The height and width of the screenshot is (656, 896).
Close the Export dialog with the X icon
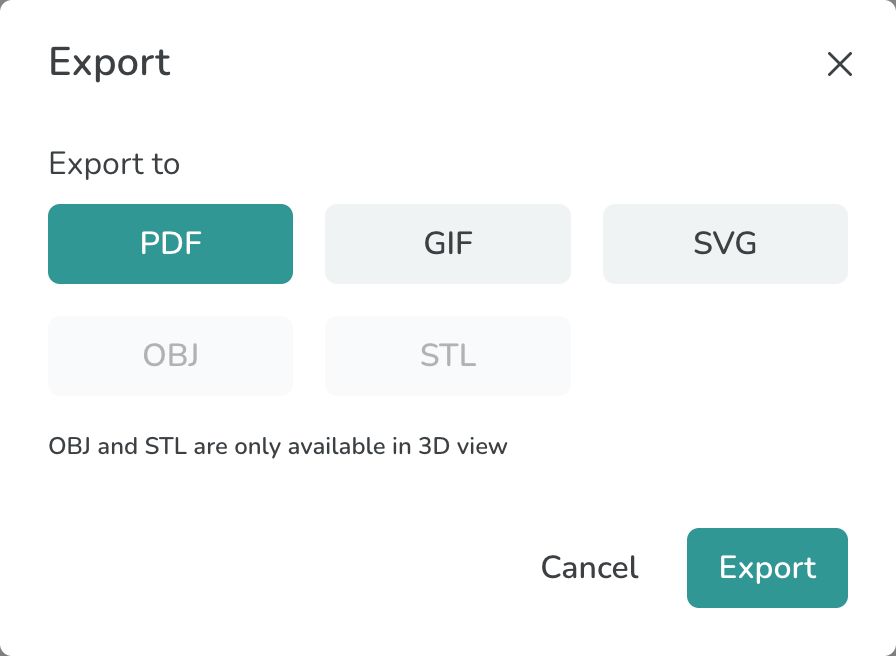coord(839,65)
